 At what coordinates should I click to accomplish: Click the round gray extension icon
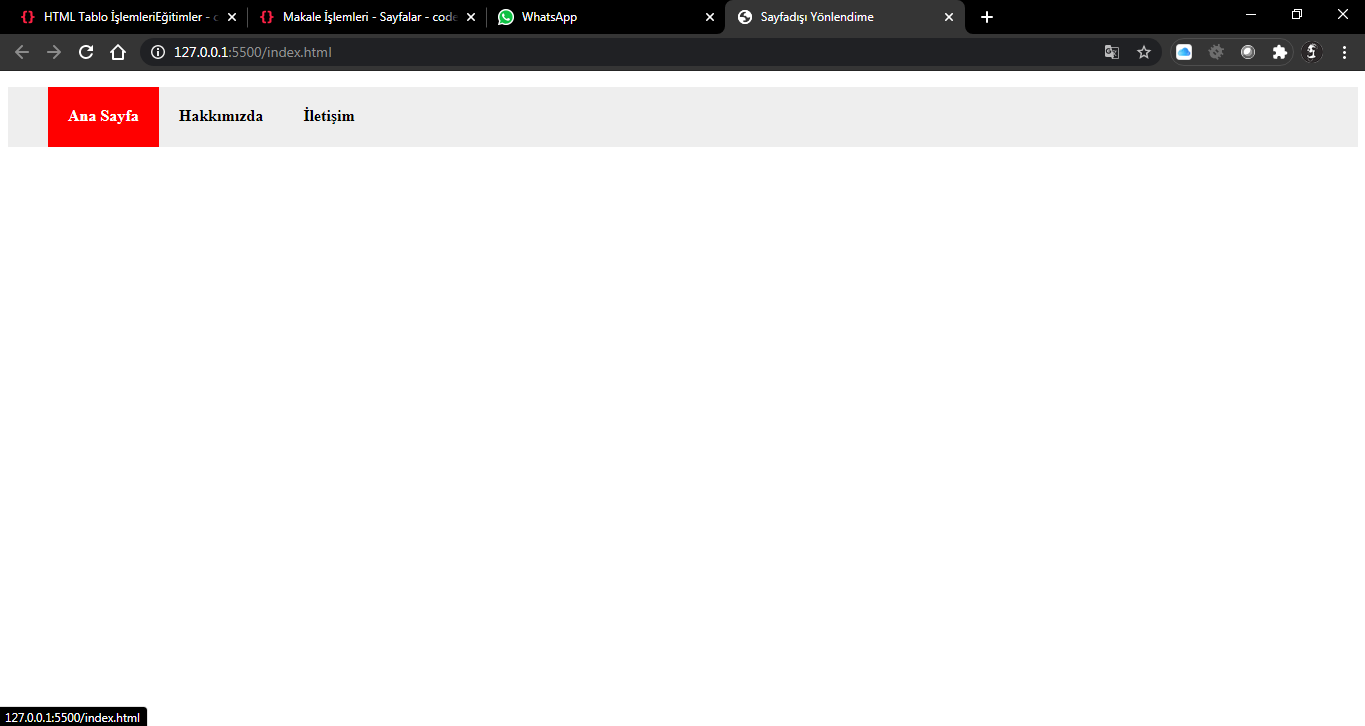1248,52
